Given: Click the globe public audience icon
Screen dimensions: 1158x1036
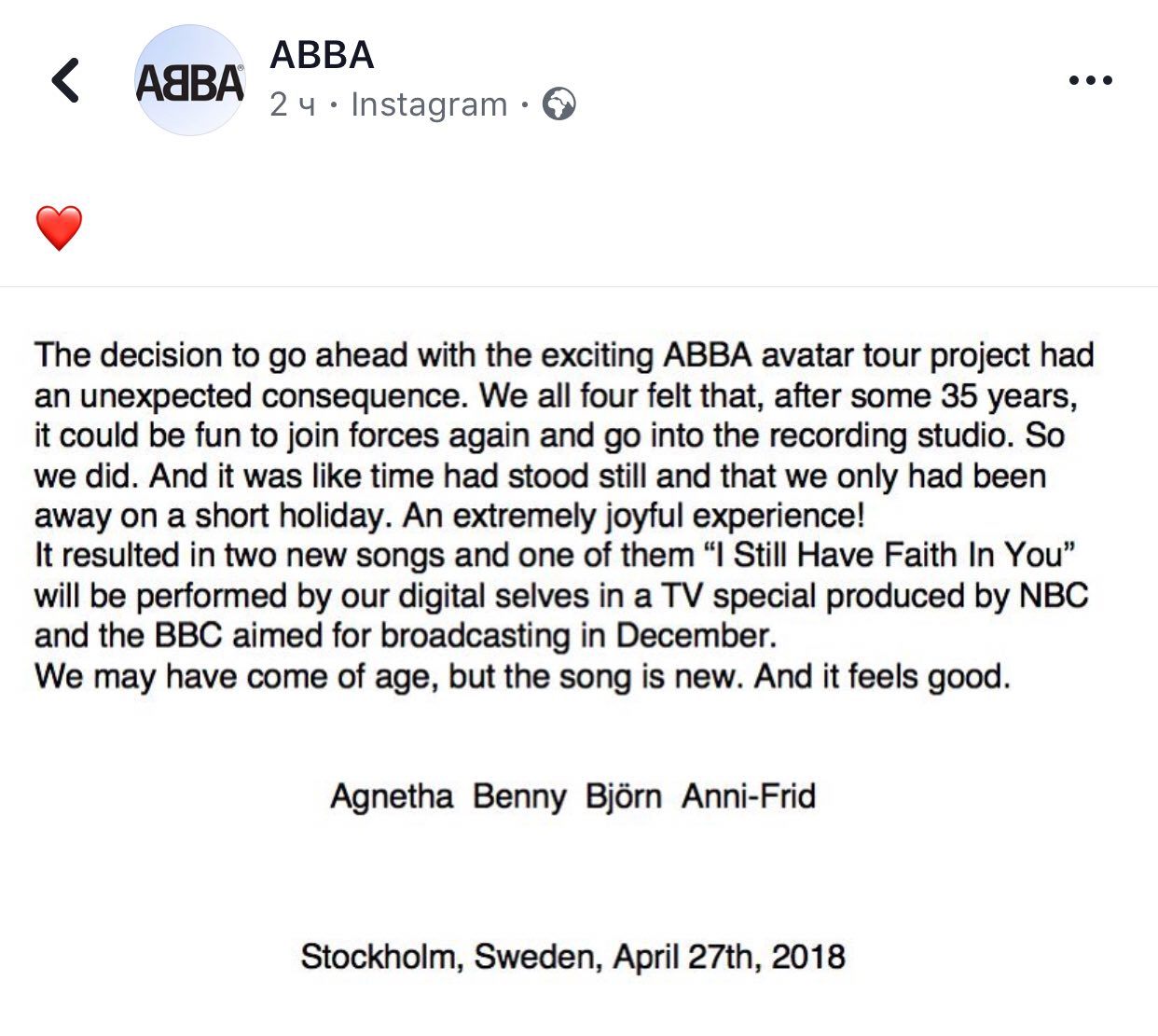Looking at the screenshot, I should click(559, 104).
